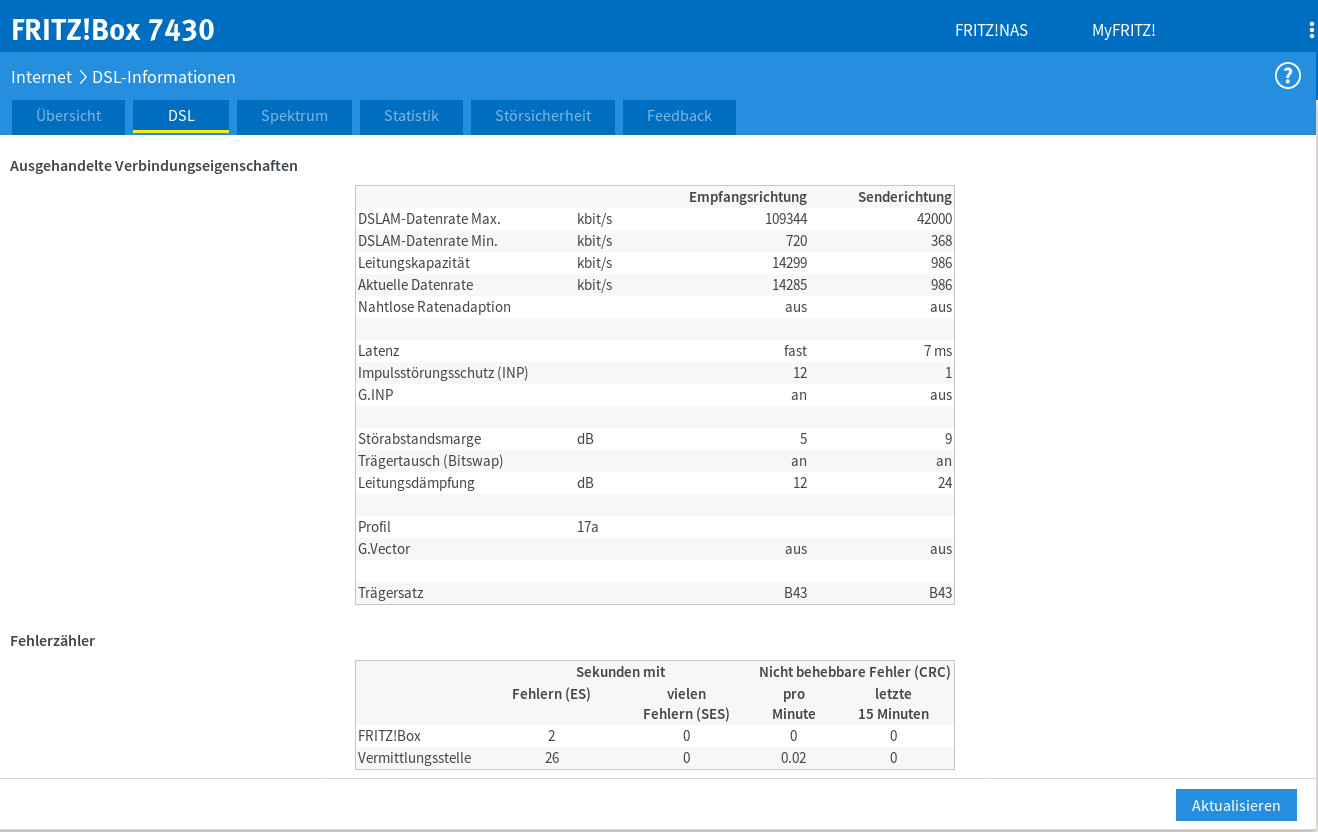Select the DSL tab
This screenshot has height=832, width=1318.
click(x=181, y=116)
